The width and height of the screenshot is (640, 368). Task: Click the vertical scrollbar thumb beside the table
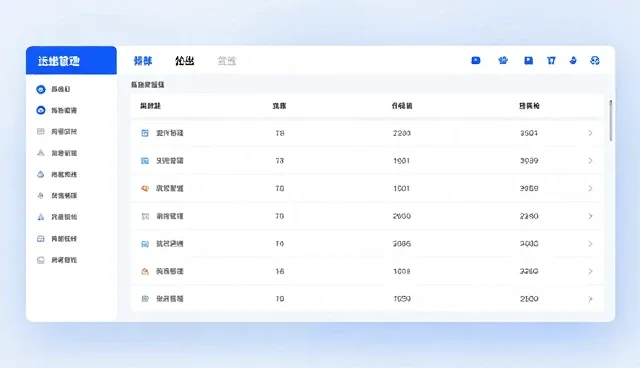pyautogui.click(x=611, y=121)
